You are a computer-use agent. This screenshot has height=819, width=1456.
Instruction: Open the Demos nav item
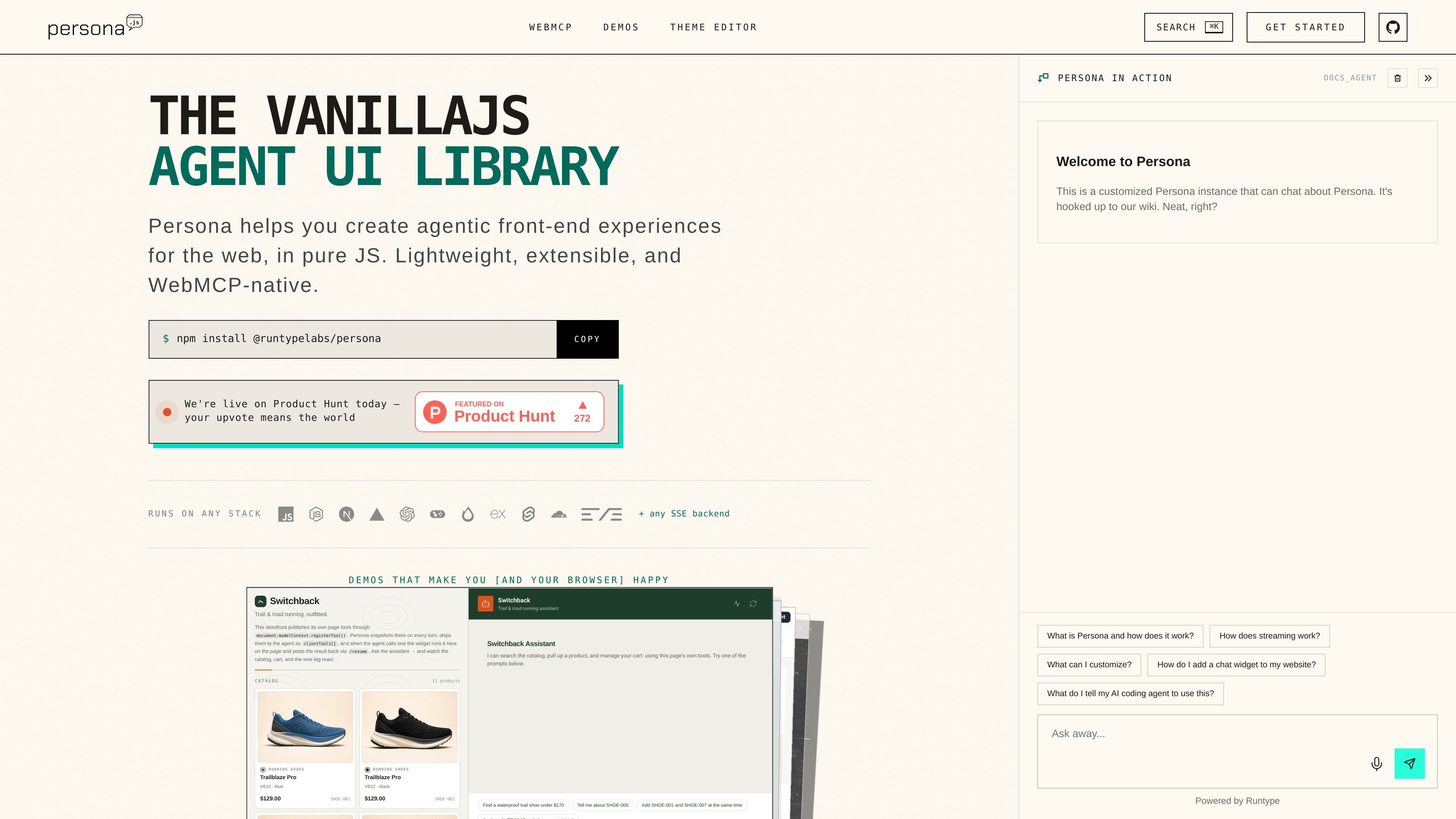[621, 27]
